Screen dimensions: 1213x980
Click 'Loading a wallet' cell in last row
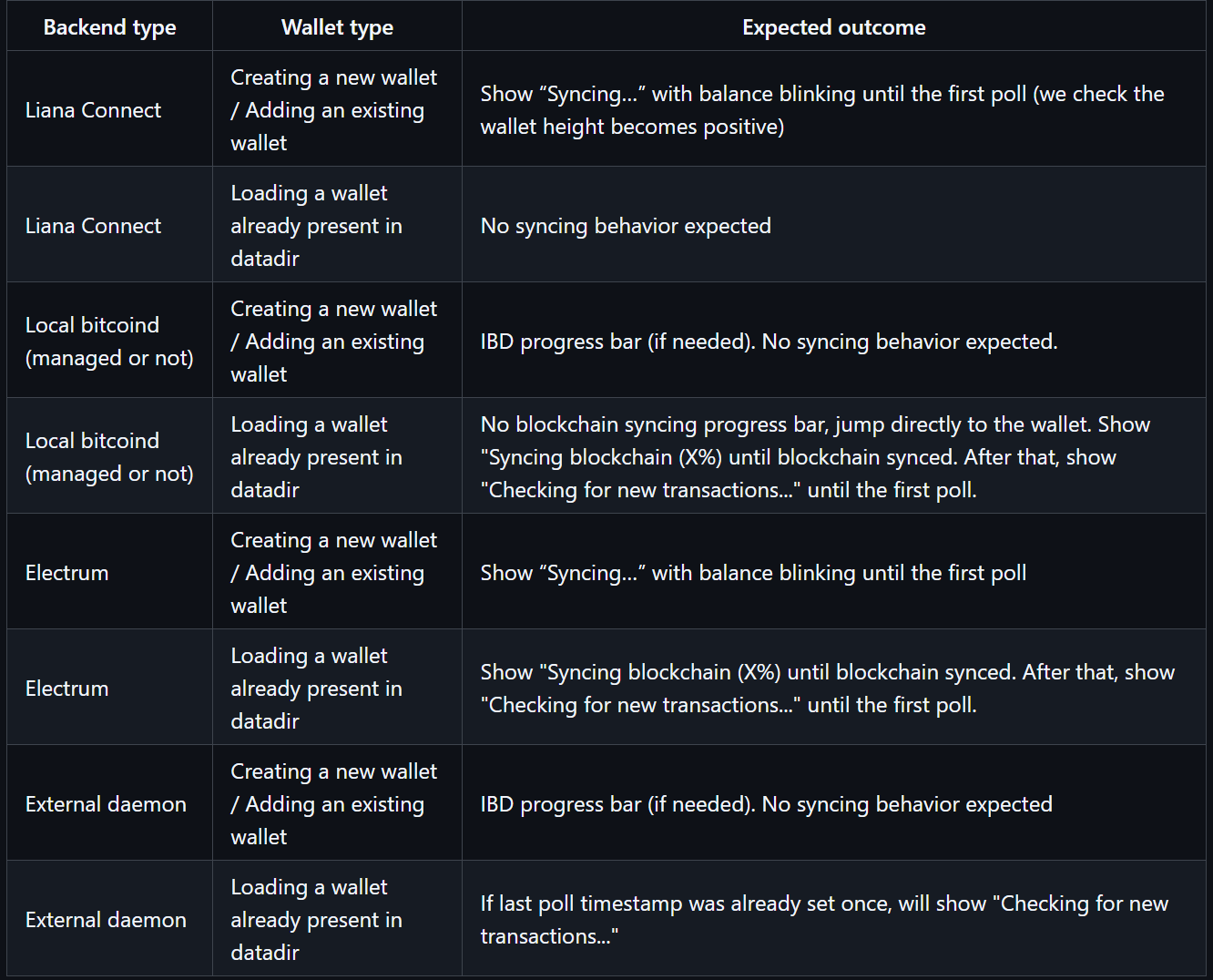pyautogui.click(x=337, y=919)
